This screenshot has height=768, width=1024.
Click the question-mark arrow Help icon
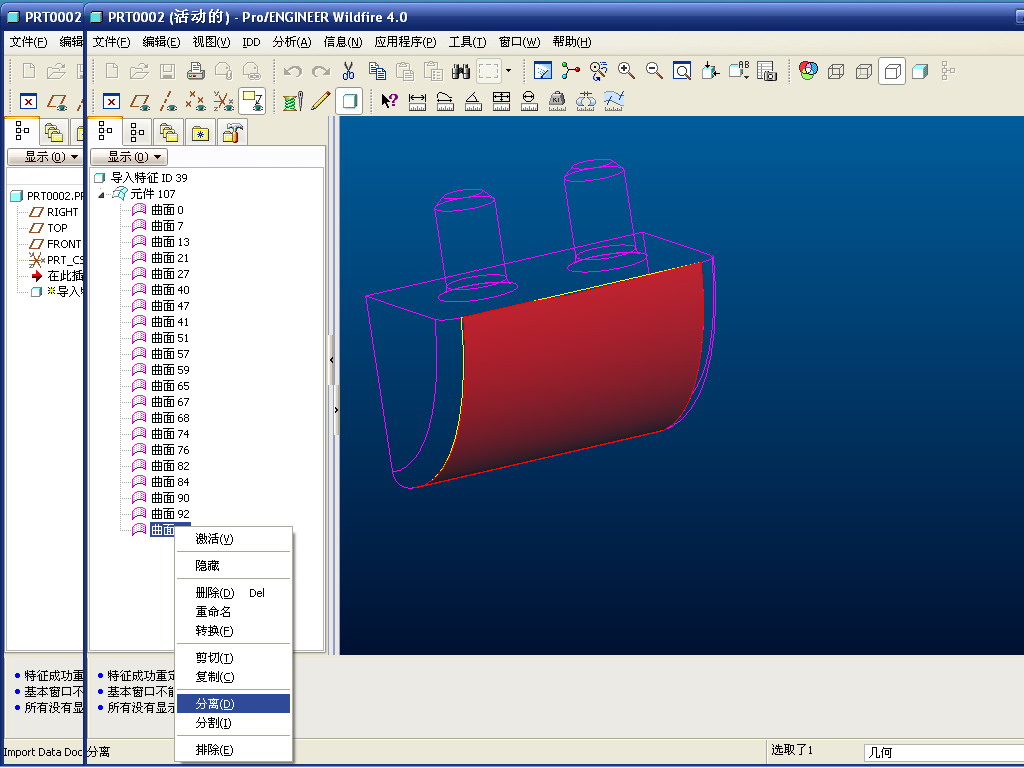[x=390, y=101]
